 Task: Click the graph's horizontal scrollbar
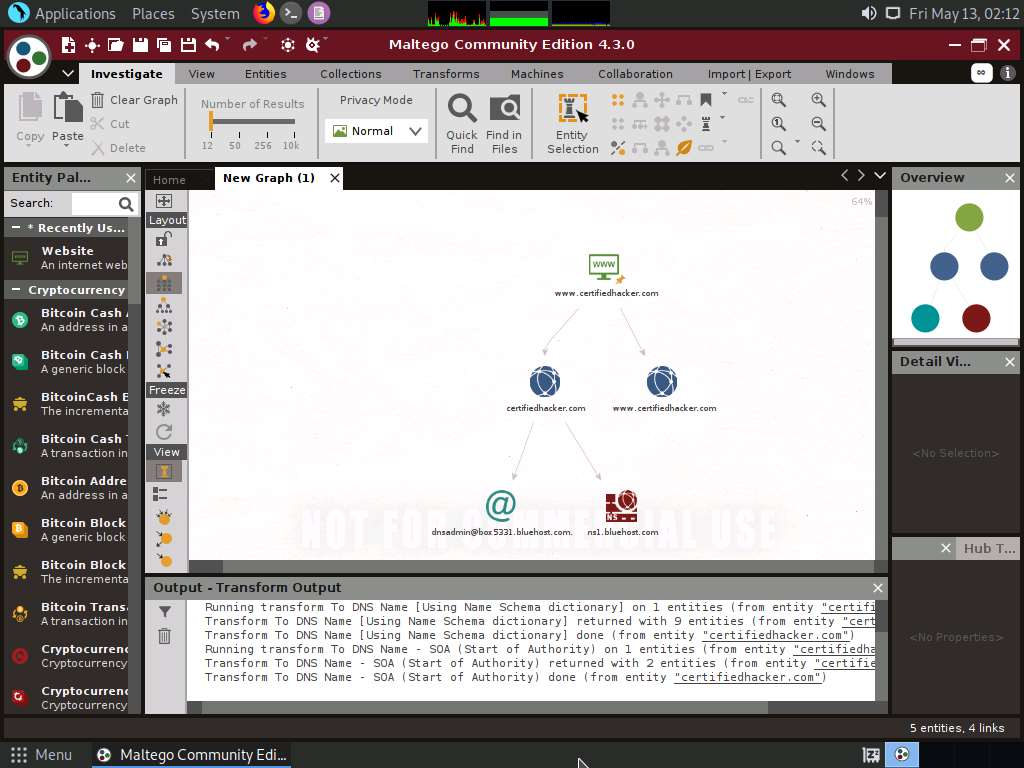(x=531, y=566)
